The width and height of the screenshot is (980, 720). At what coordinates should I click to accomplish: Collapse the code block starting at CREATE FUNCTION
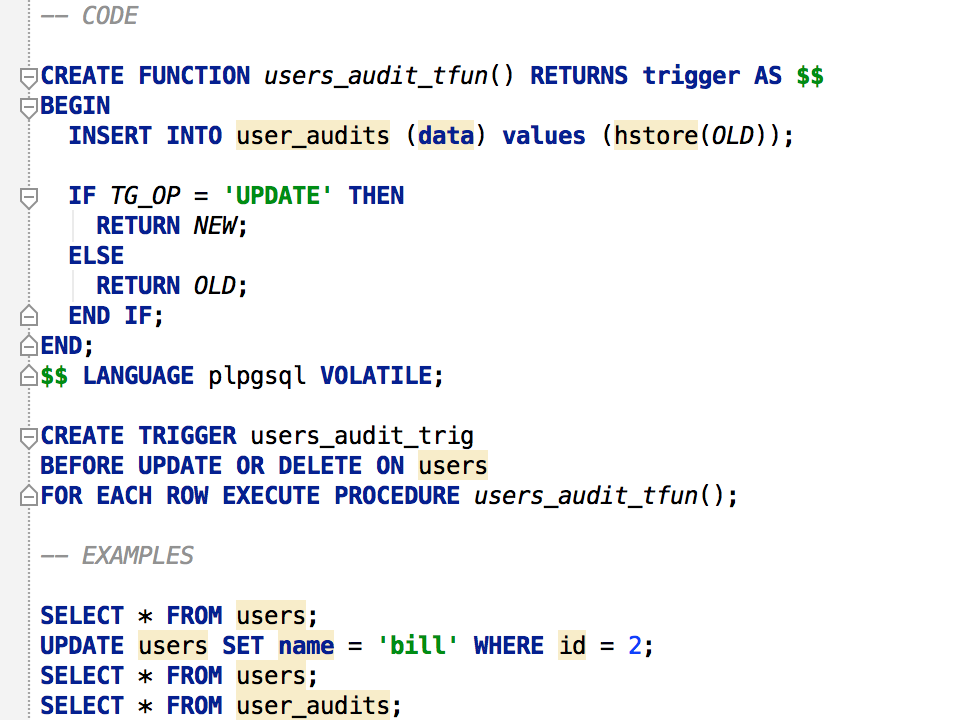click(28, 76)
